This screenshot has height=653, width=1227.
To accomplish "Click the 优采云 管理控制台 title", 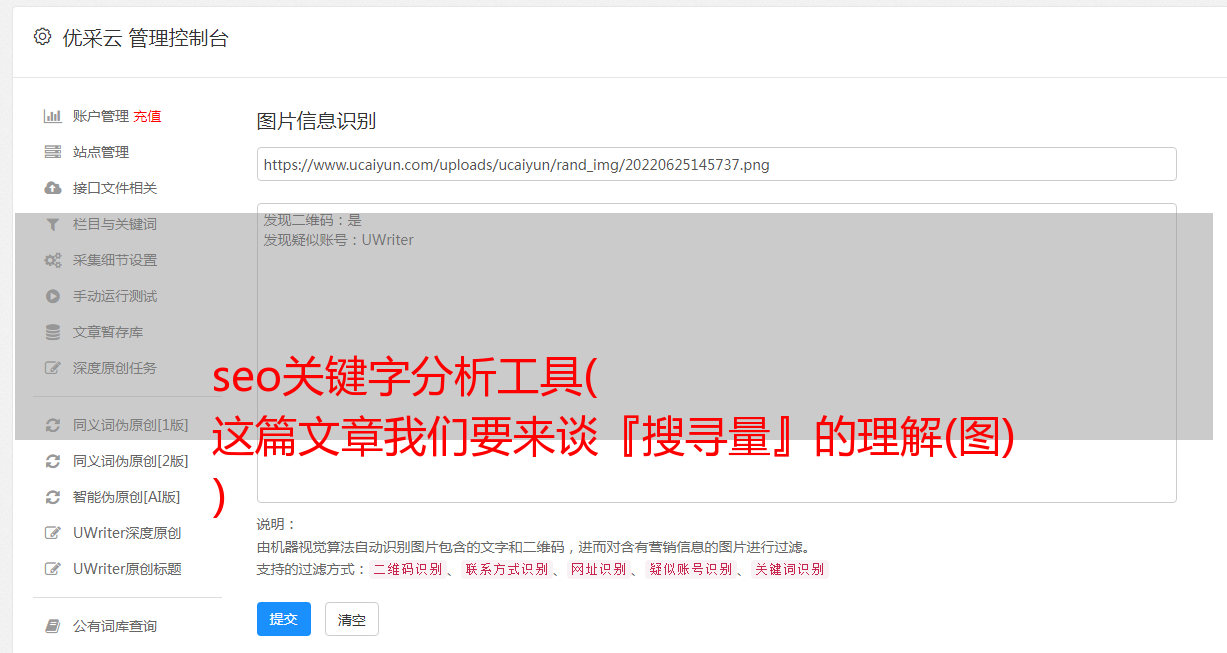I will (145, 38).
